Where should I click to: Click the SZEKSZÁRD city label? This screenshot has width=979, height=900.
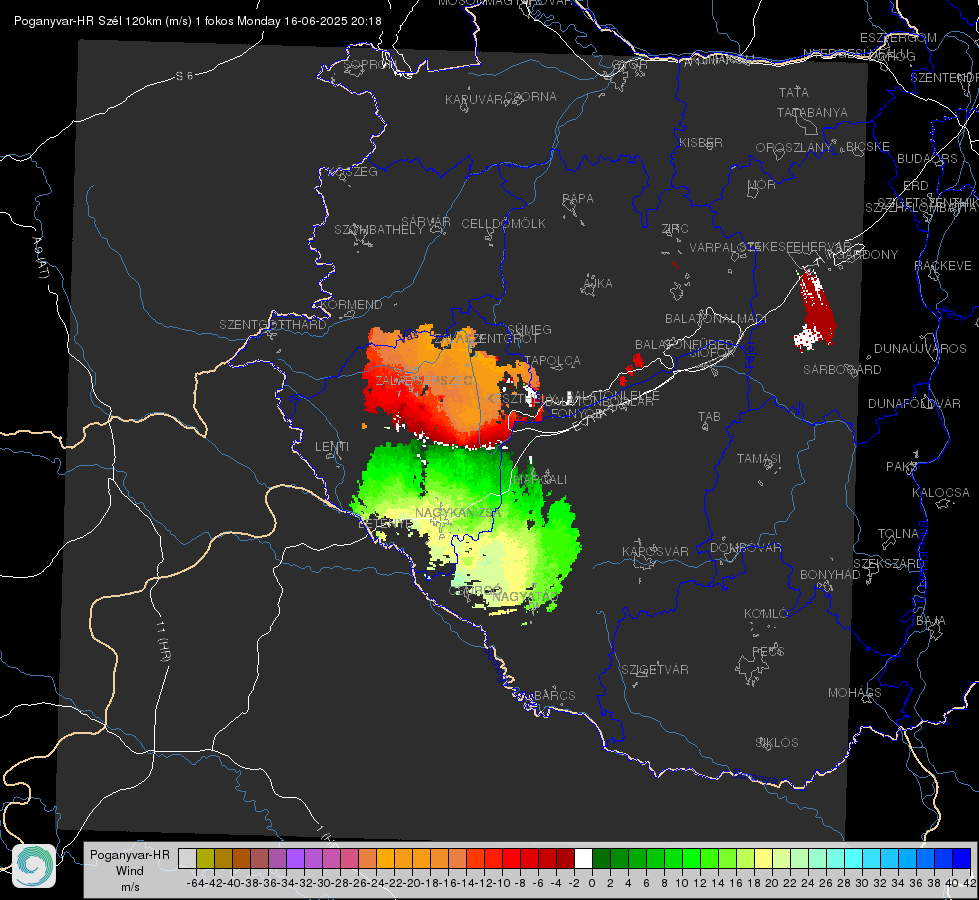pos(889,564)
